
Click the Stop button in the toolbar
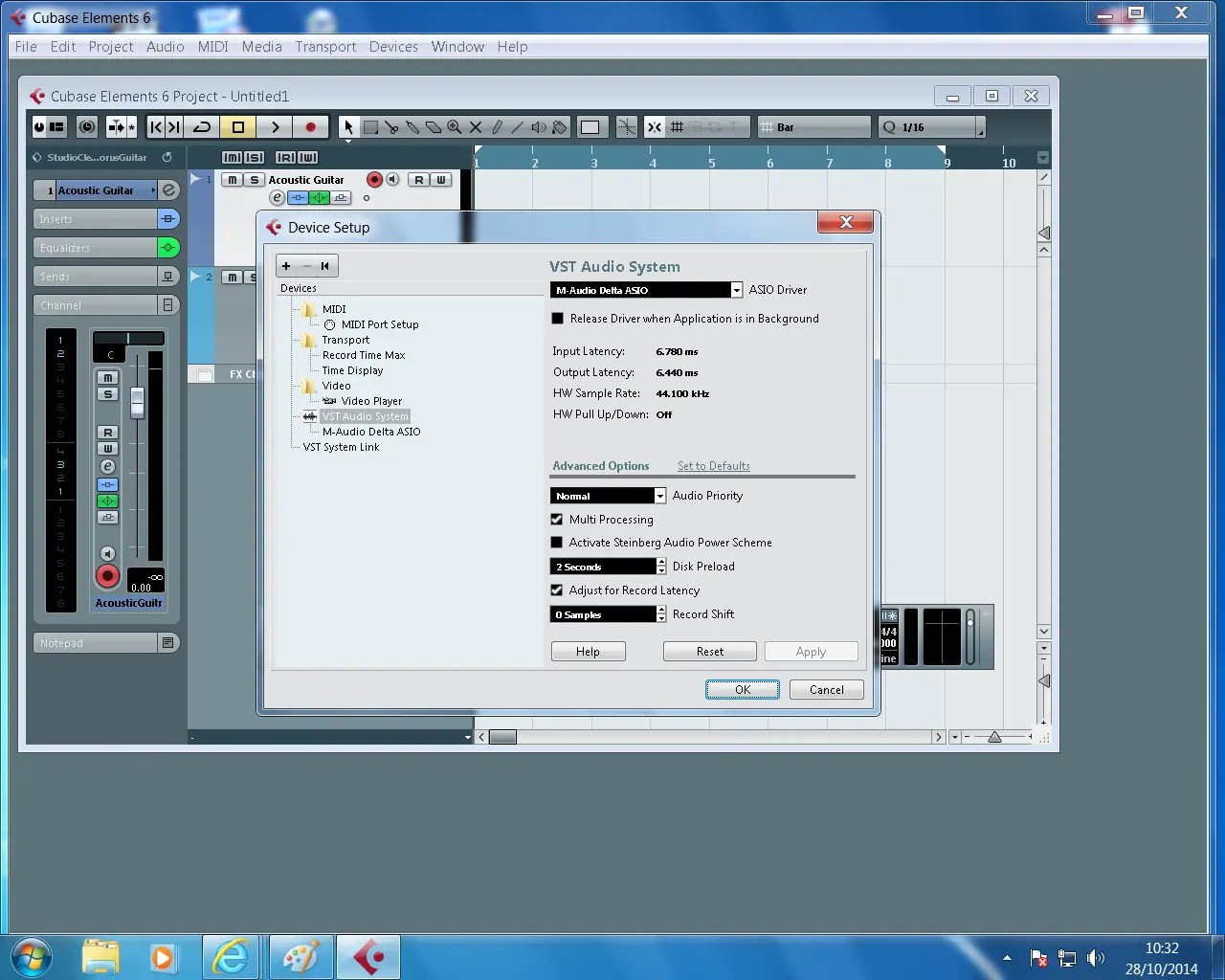click(x=238, y=126)
